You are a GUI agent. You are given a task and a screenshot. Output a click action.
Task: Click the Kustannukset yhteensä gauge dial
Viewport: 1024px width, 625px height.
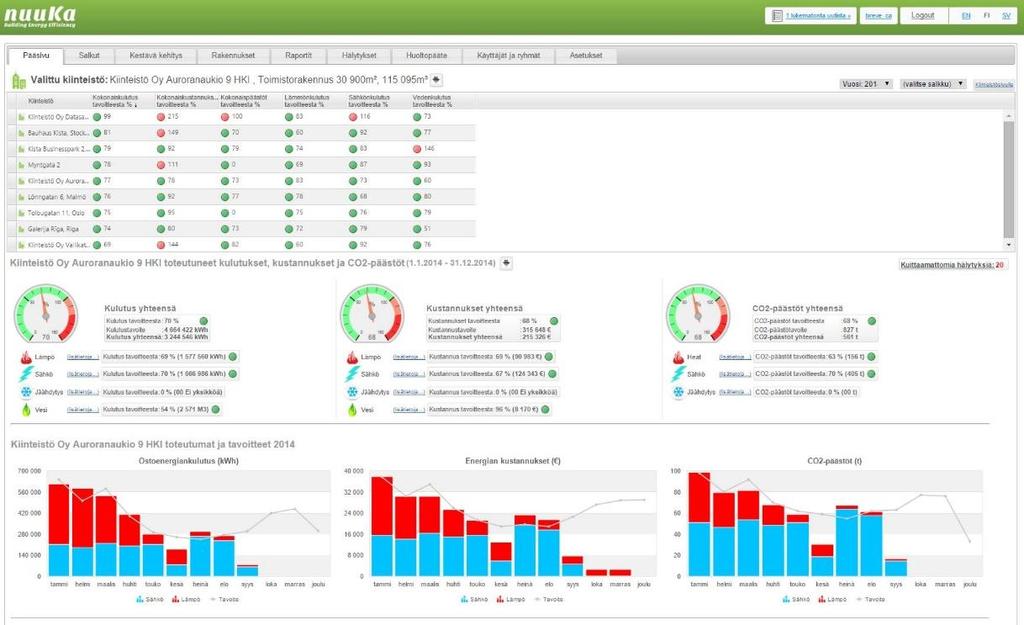click(x=372, y=313)
